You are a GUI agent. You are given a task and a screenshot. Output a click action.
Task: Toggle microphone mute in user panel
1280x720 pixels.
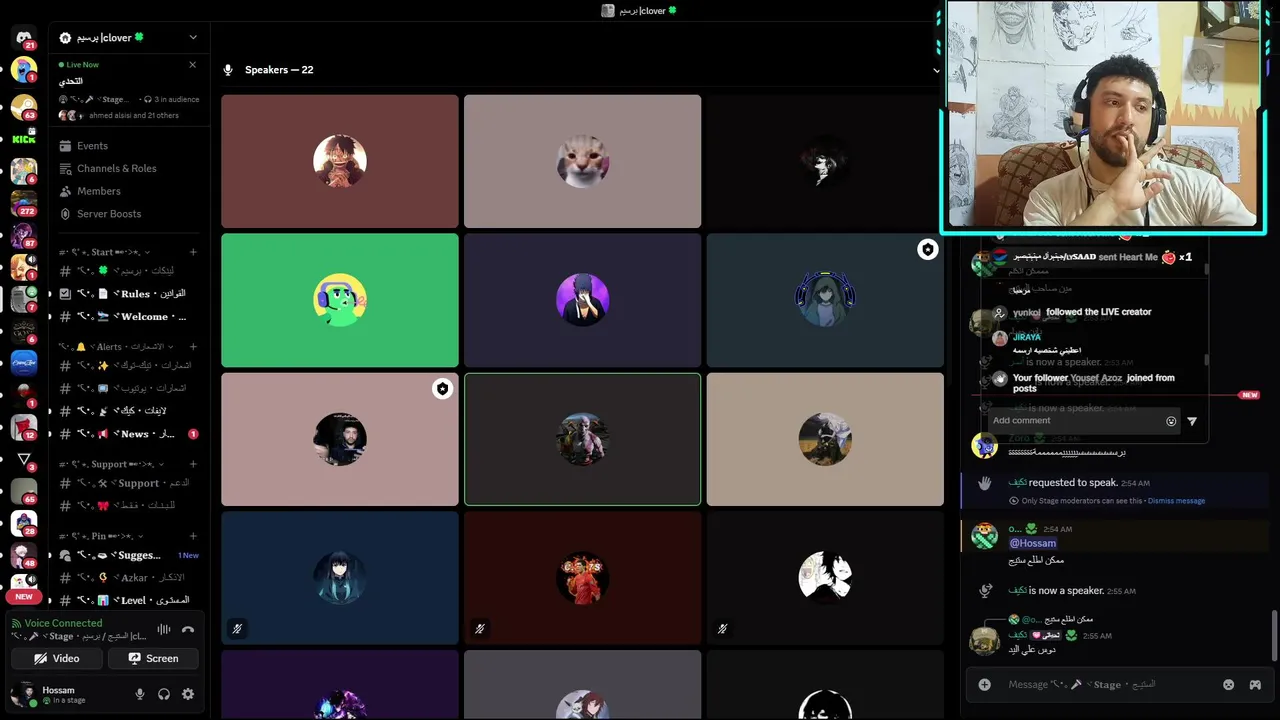click(x=140, y=694)
